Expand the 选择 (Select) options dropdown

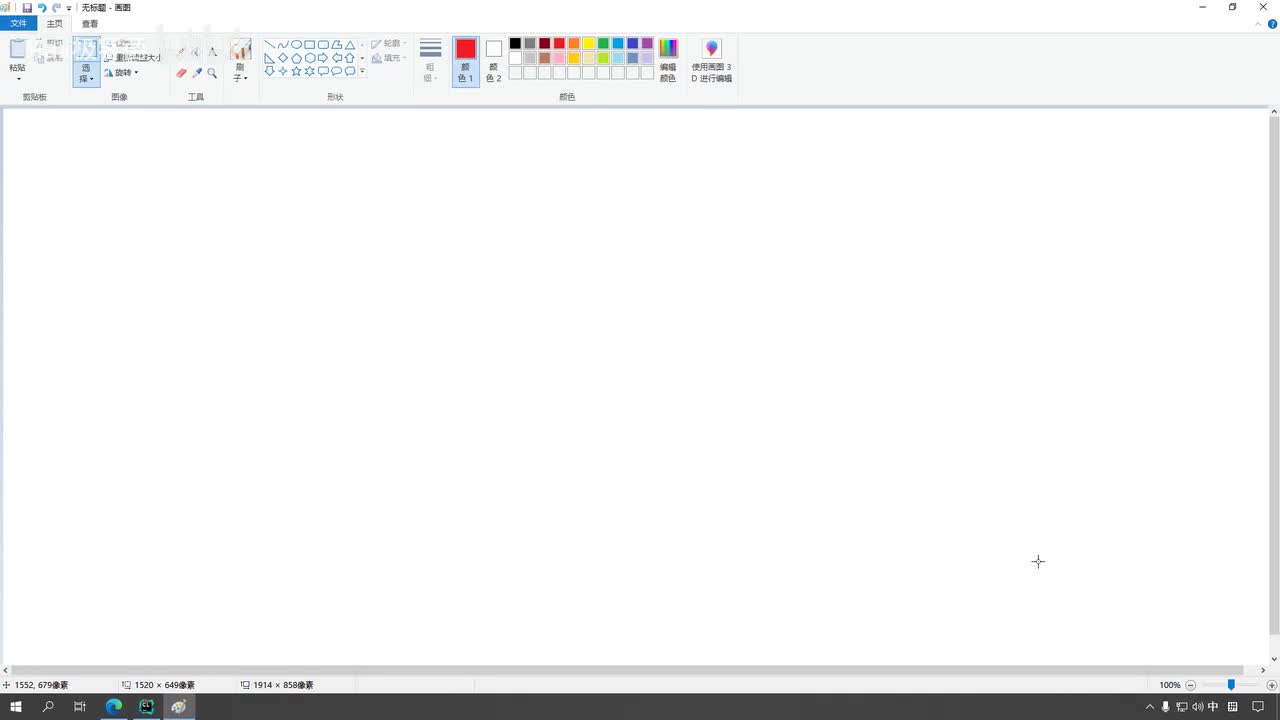click(86, 73)
